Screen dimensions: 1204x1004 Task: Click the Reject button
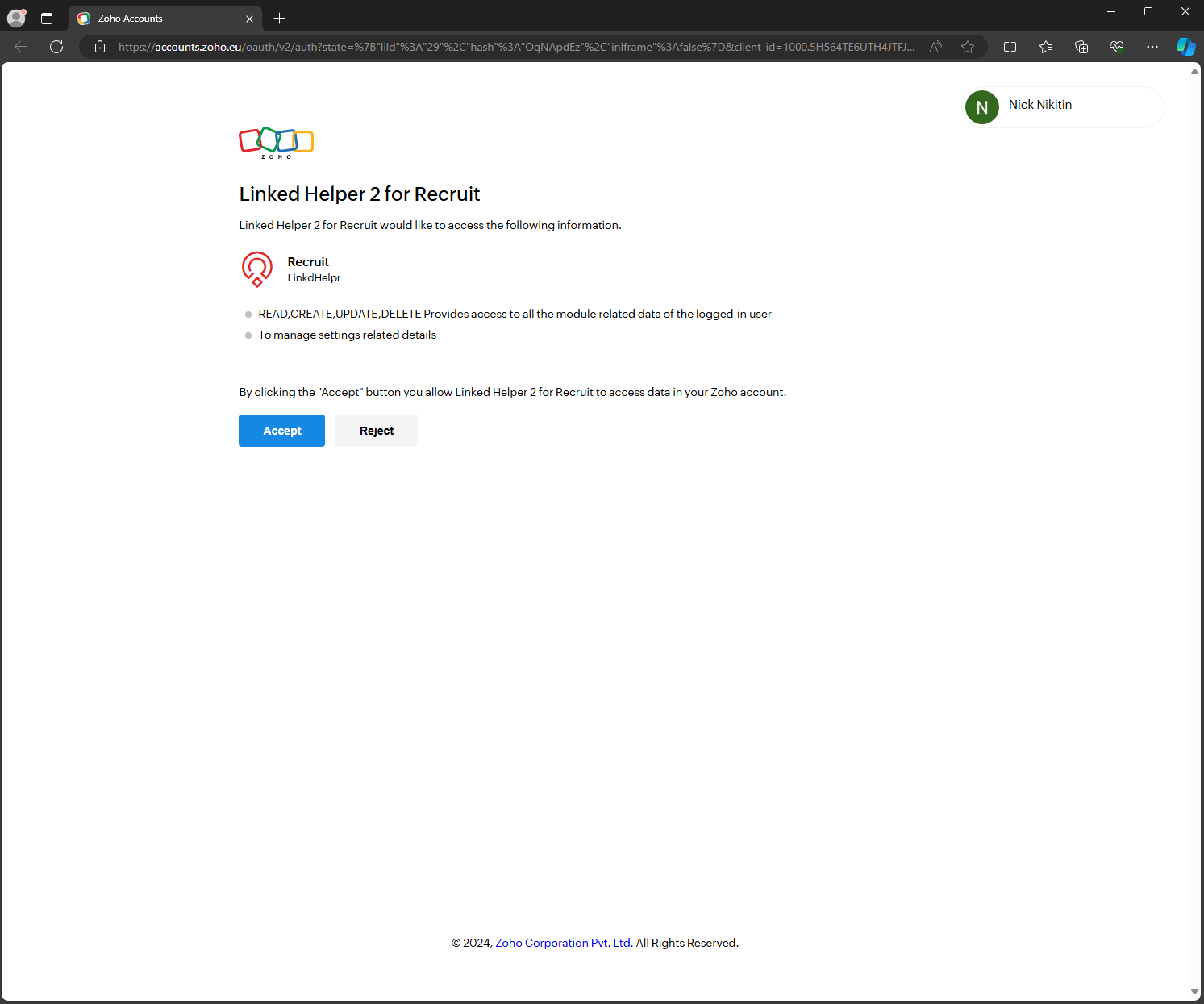(377, 431)
